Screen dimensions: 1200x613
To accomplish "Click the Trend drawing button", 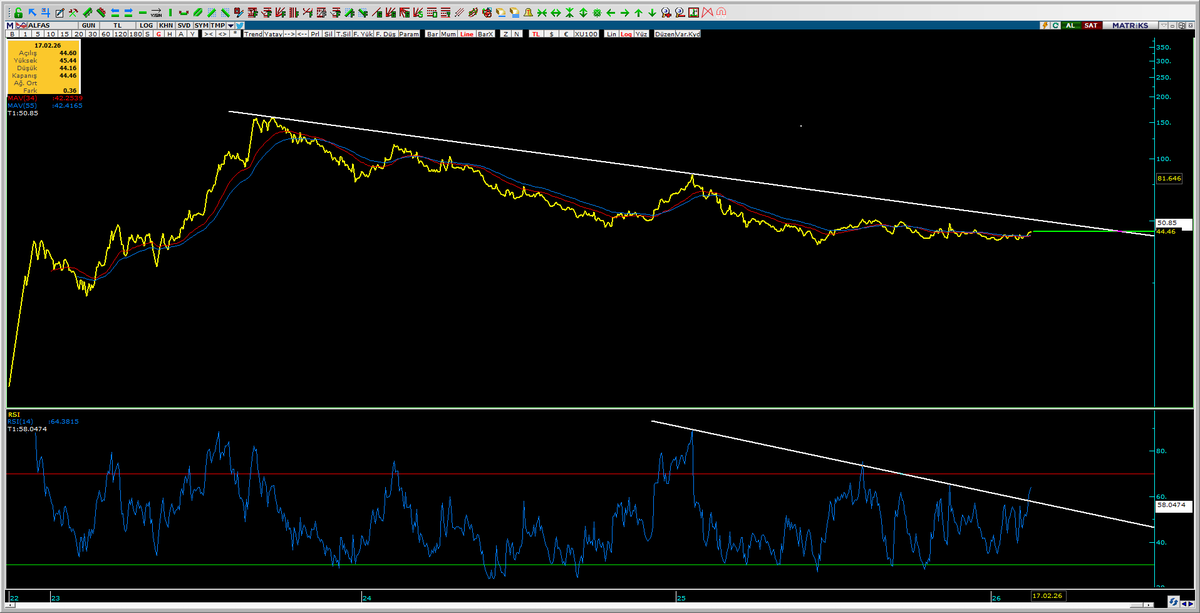I will (x=254, y=34).
